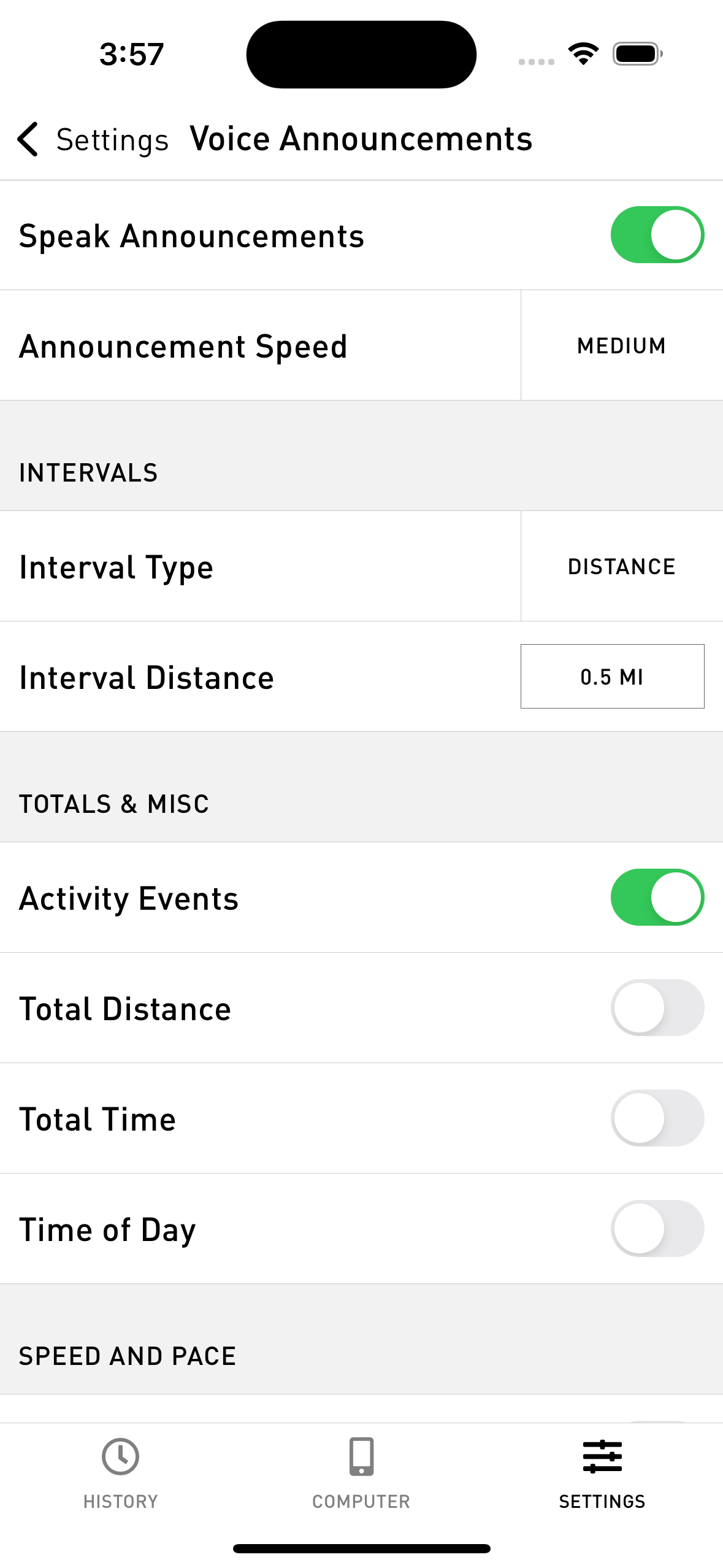The image size is (723, 1568).
Task: Disable the Speak Announcements switch
Action: tap(657, 235)
